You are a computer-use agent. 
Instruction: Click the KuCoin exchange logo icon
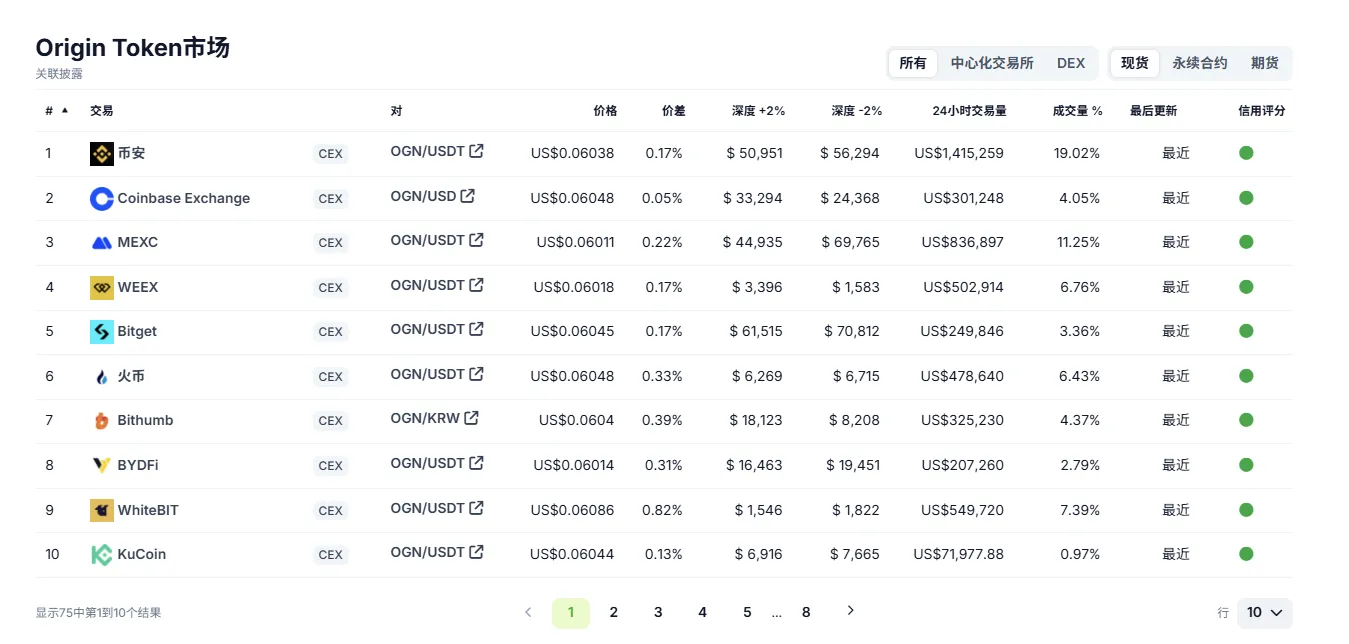pos(101,555)
